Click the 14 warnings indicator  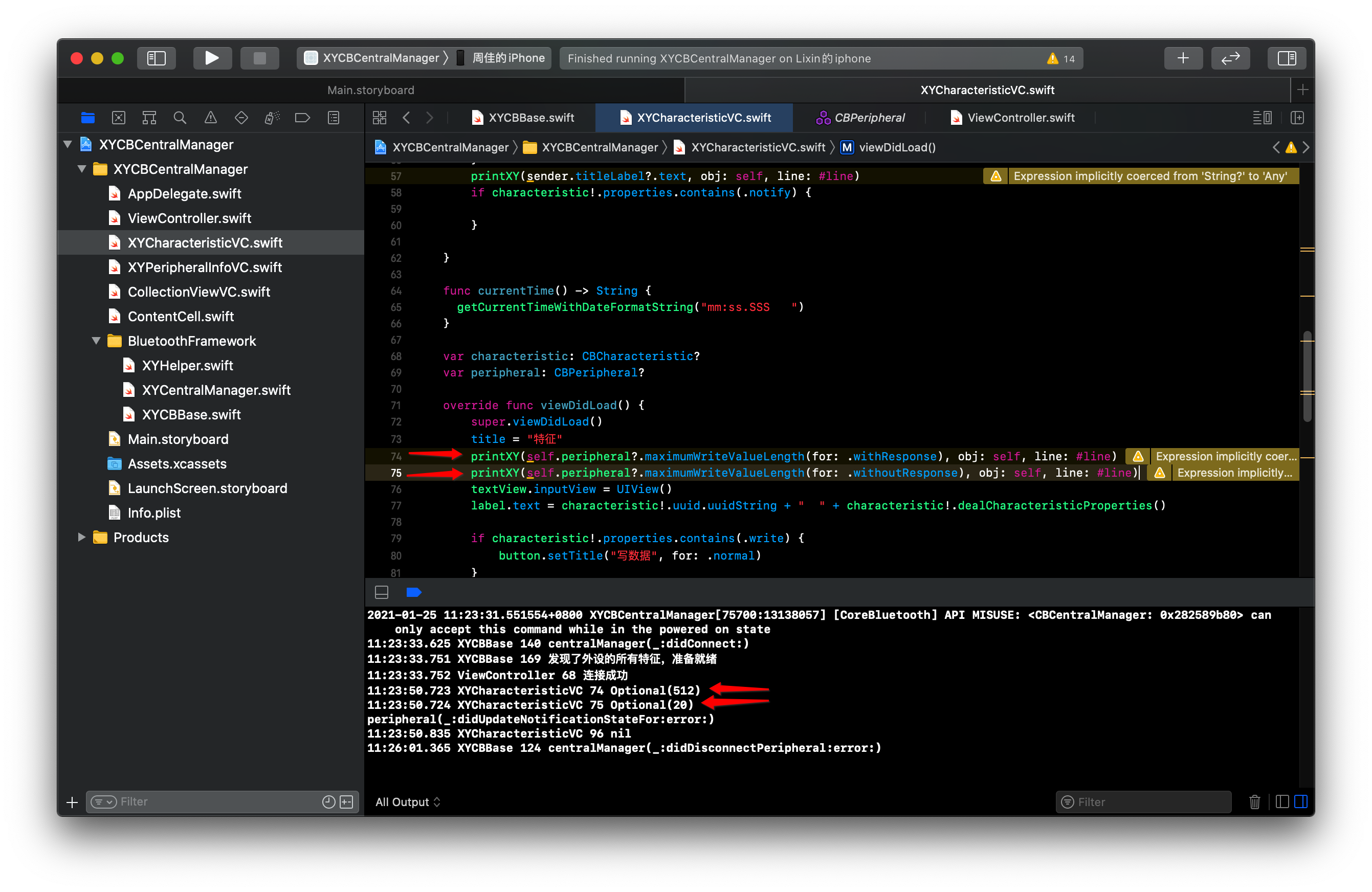1060,58
